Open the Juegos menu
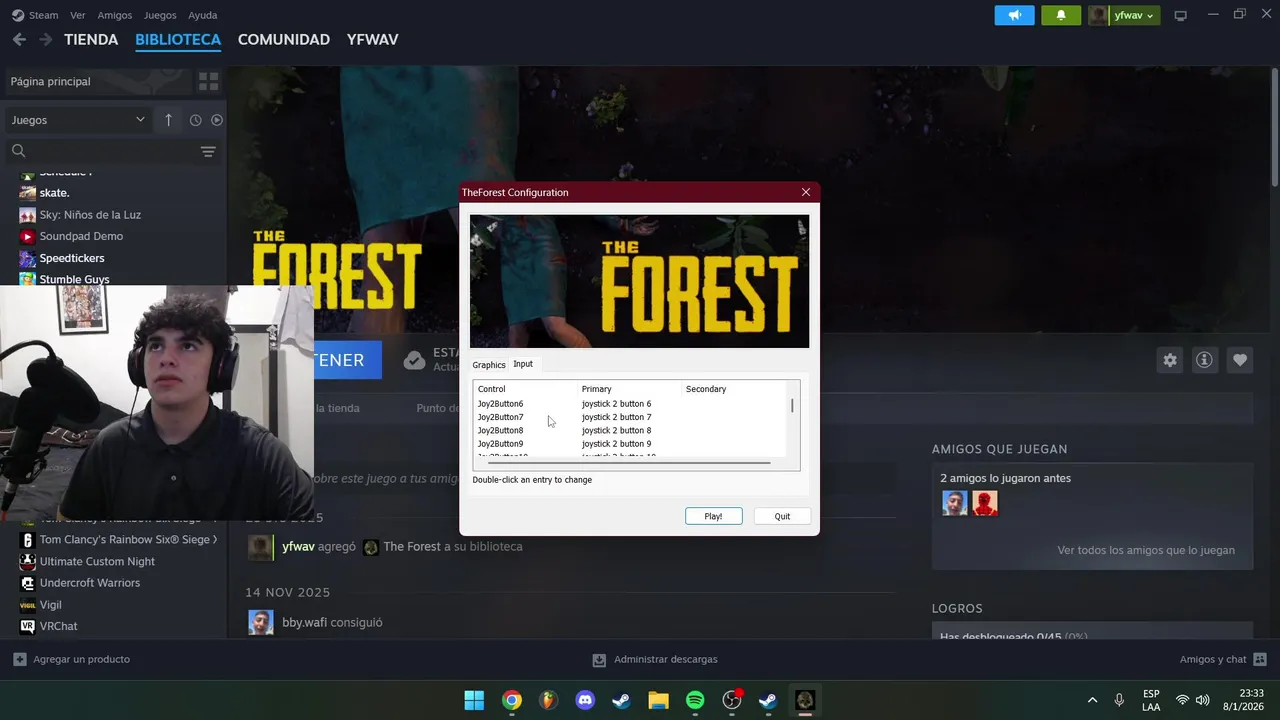The height and width of the screenshot is (720, 1280). pyautogui.click(x=160, y=15)
